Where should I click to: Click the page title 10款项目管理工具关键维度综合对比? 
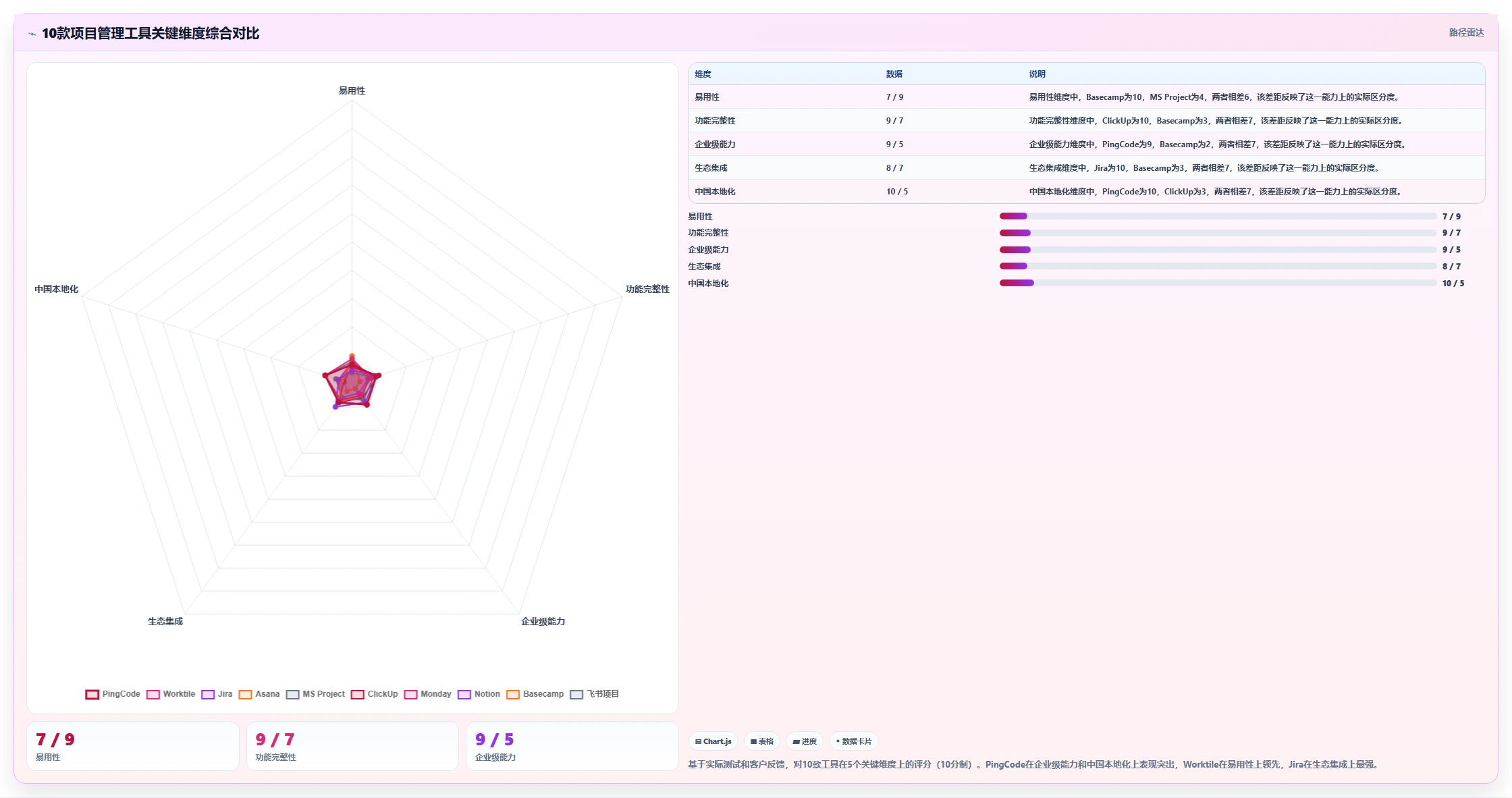[x=151, y=33]
